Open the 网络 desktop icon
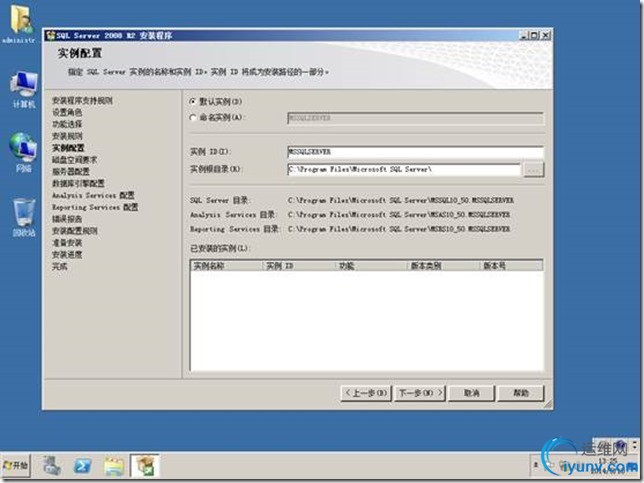644x483 pixels. tap(23, 152)
